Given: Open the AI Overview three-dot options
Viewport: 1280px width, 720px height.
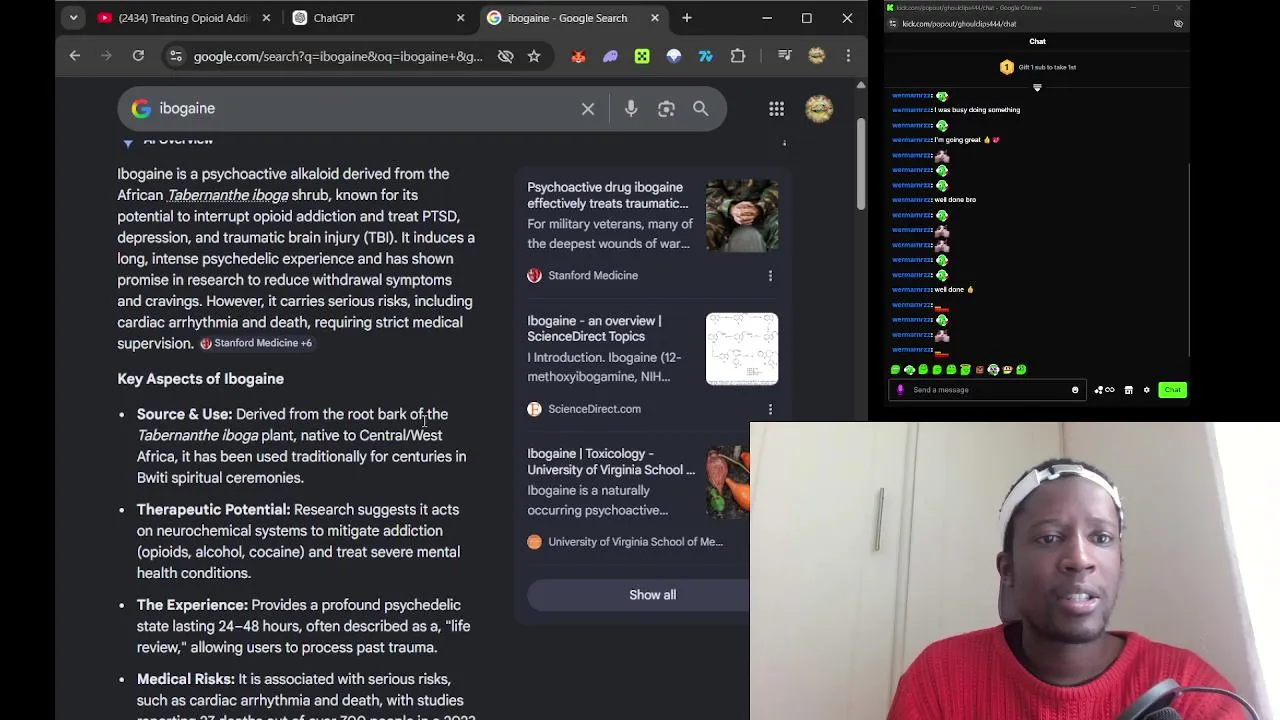Looking at the screenshot, I should click(x=784, y=143).
